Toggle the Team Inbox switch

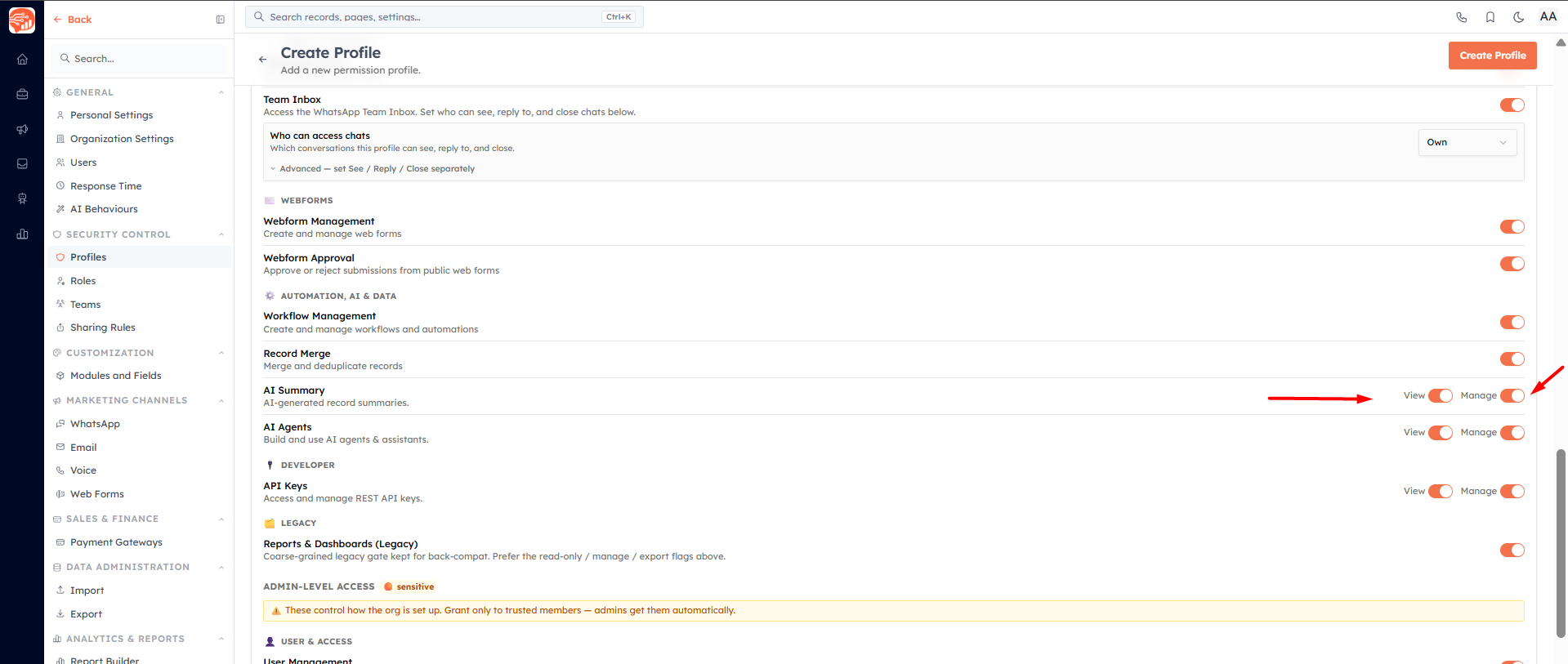pyautogui.click(x=1512, y=105)
